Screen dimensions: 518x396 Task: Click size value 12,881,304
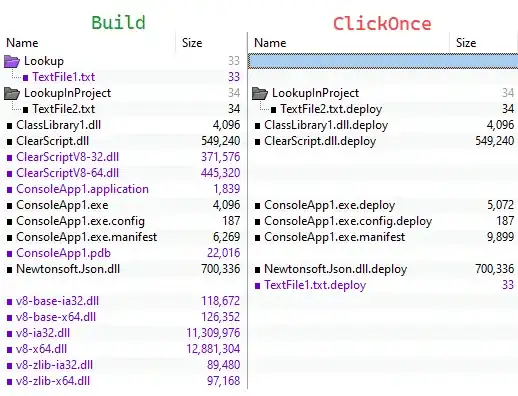pos(213,349)
